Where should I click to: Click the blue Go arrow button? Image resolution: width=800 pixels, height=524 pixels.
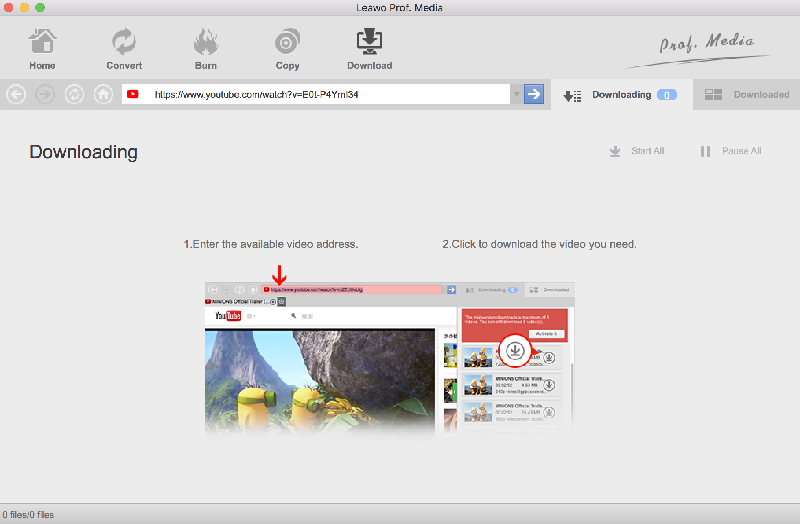[x=534, y=94]
